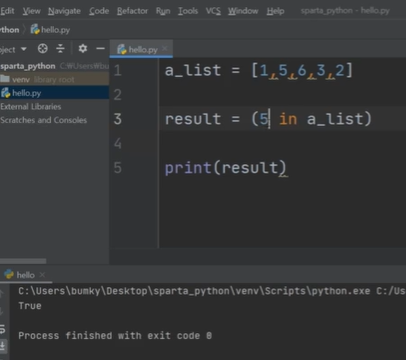
Task: Close the hello run tab
Action: coord(42,275)
